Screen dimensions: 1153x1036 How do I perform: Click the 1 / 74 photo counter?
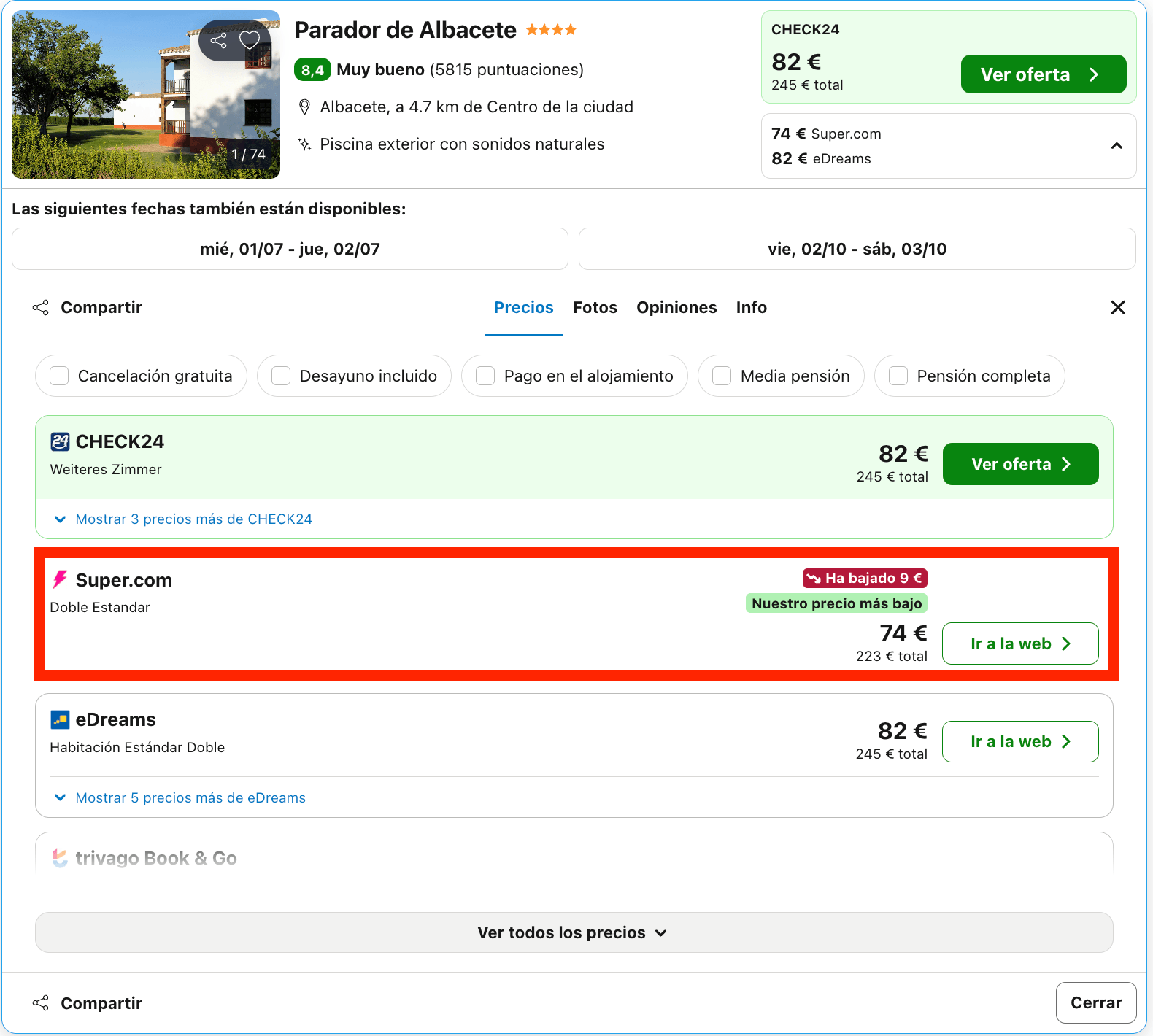(x=248, y=154)
